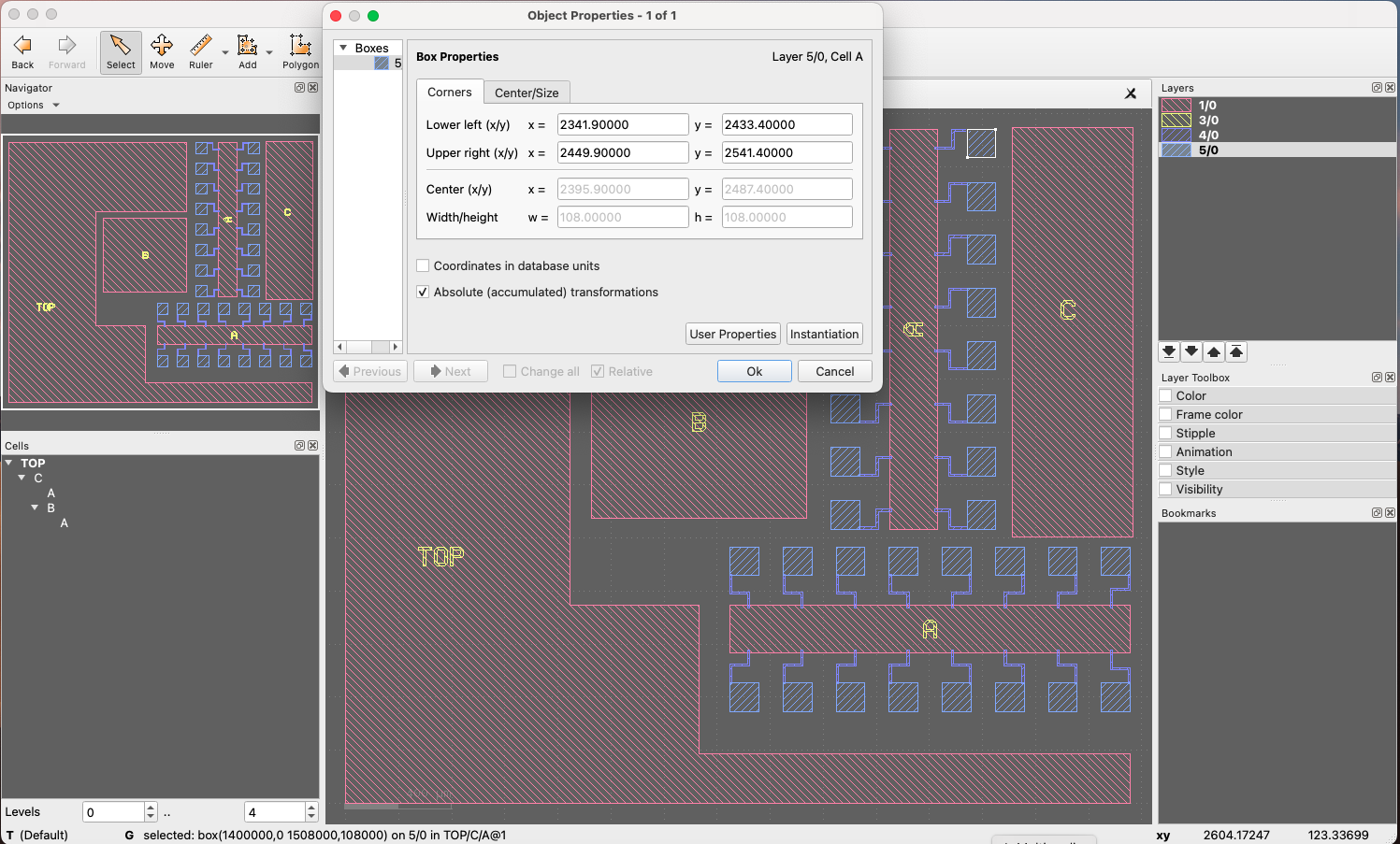Image resolution: width=1400 pixels, height=844 pixels.
Task: Click the Add tool icon
Action: click(247, 51)
